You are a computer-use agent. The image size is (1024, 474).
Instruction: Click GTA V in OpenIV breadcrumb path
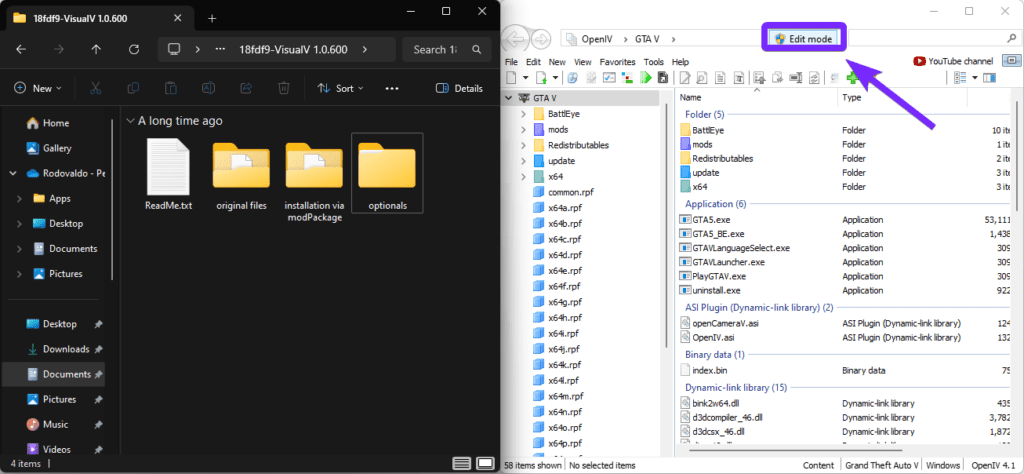point(647,39)
